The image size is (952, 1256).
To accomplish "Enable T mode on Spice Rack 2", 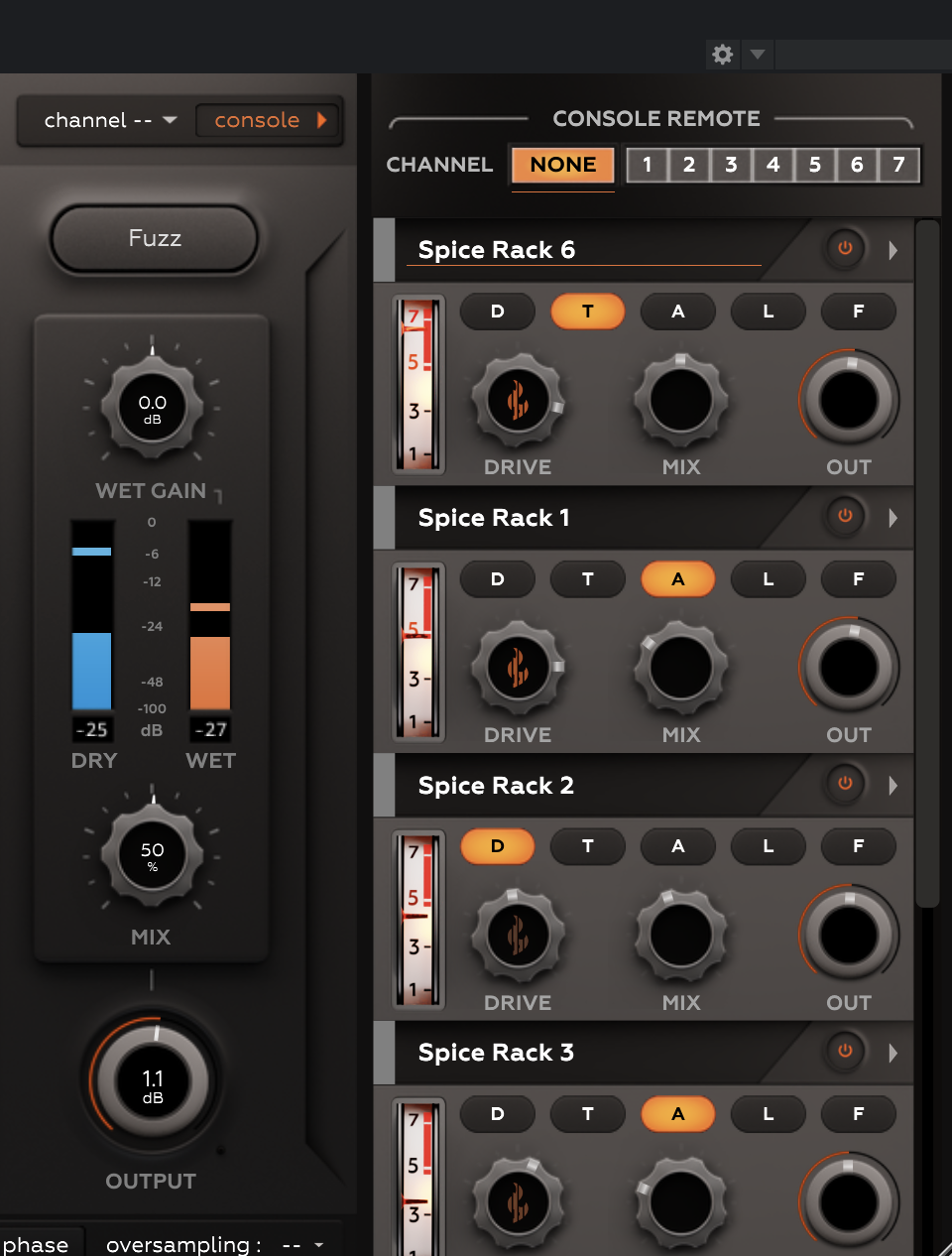I will pos(588,846).
